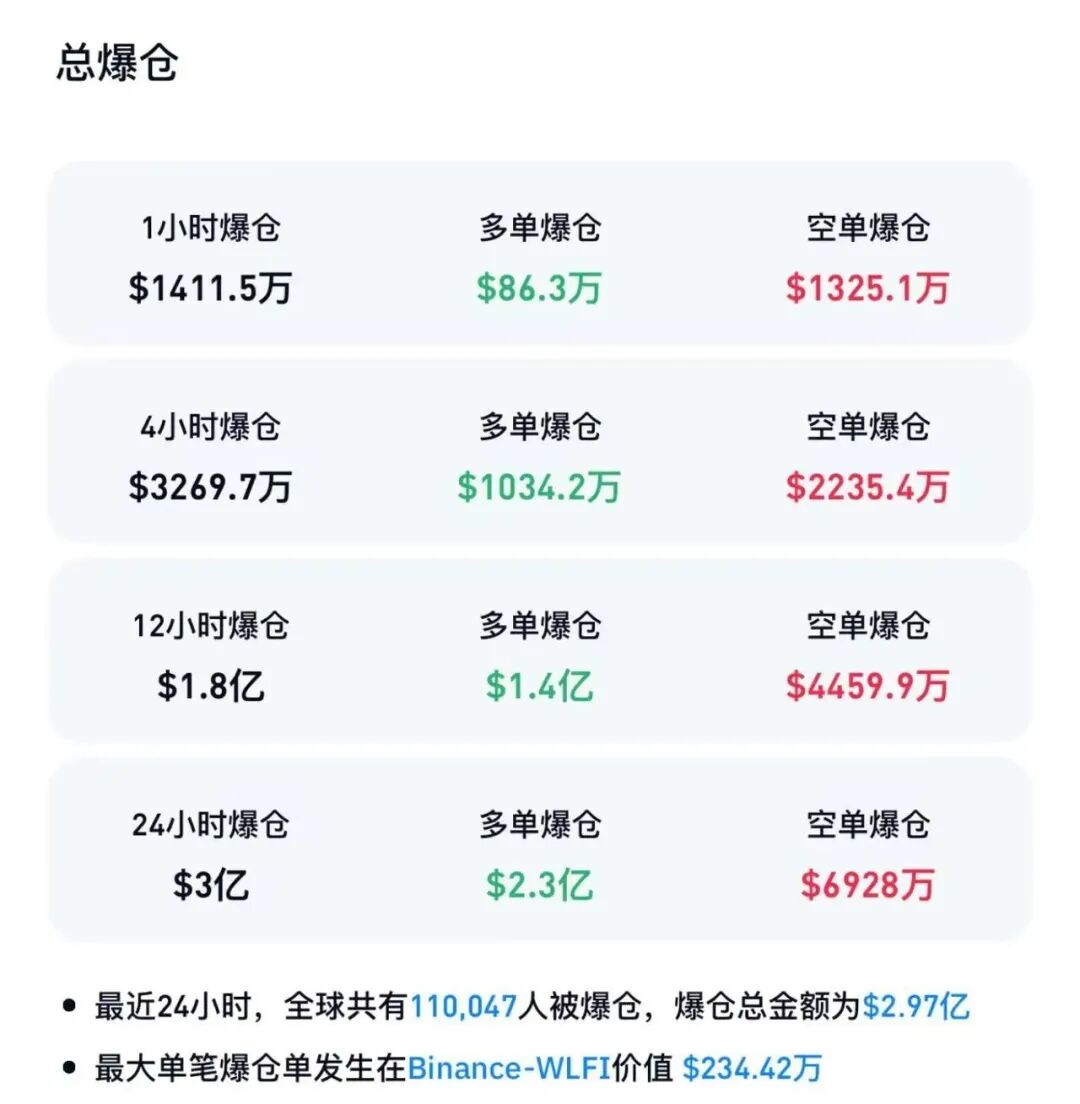
Task: Select the 12小时爆仓 total $1.8亿
Action: (x=210, y=686)
